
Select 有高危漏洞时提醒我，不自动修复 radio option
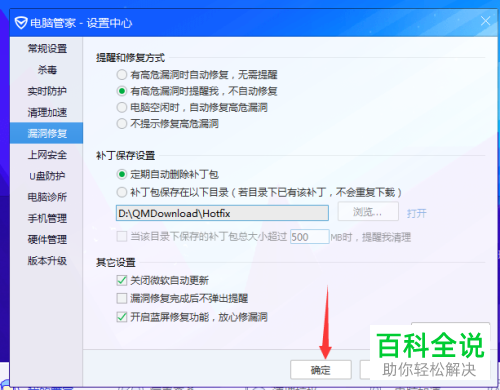(122, 91)
